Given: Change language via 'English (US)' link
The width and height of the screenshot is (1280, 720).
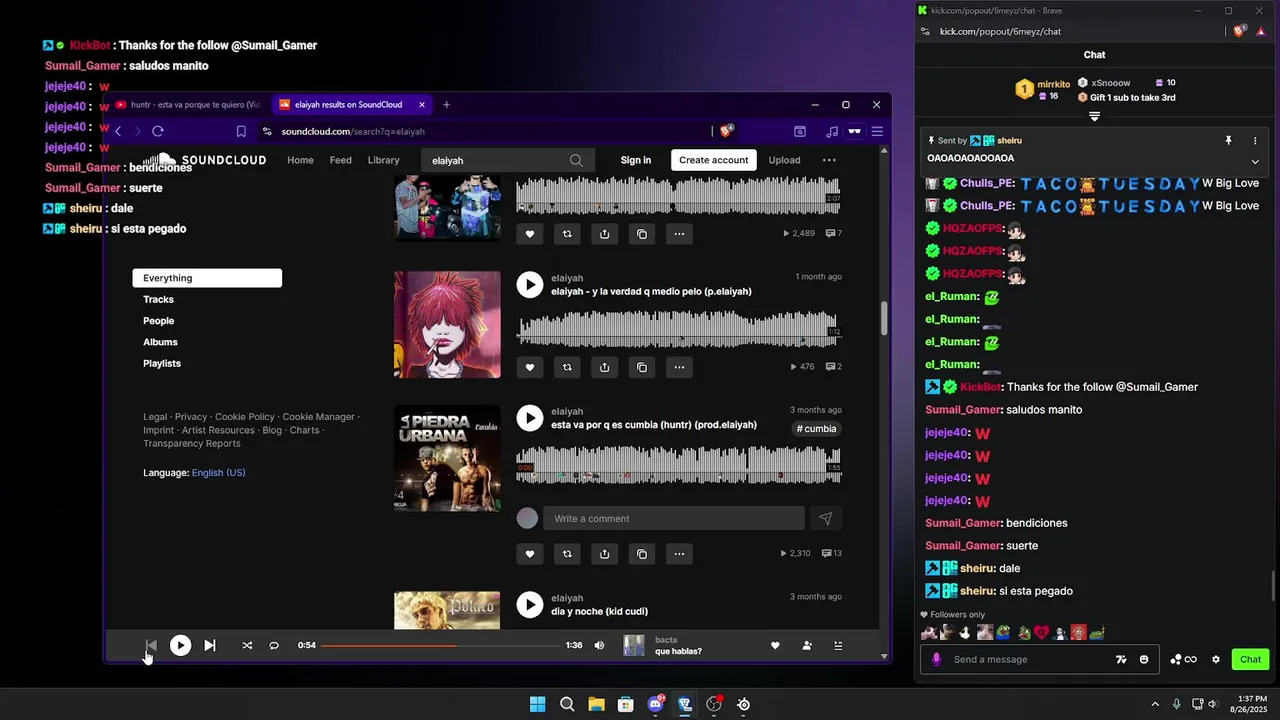Looking at the screenshot, I should 218,473.
